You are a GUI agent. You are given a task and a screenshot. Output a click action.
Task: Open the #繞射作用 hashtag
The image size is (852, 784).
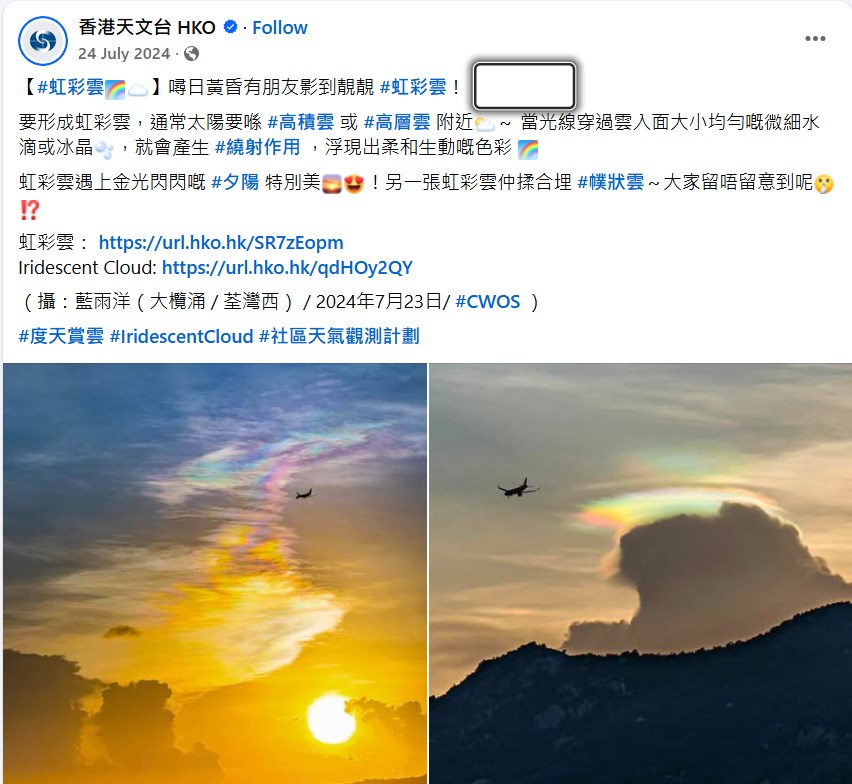point(258,147)
